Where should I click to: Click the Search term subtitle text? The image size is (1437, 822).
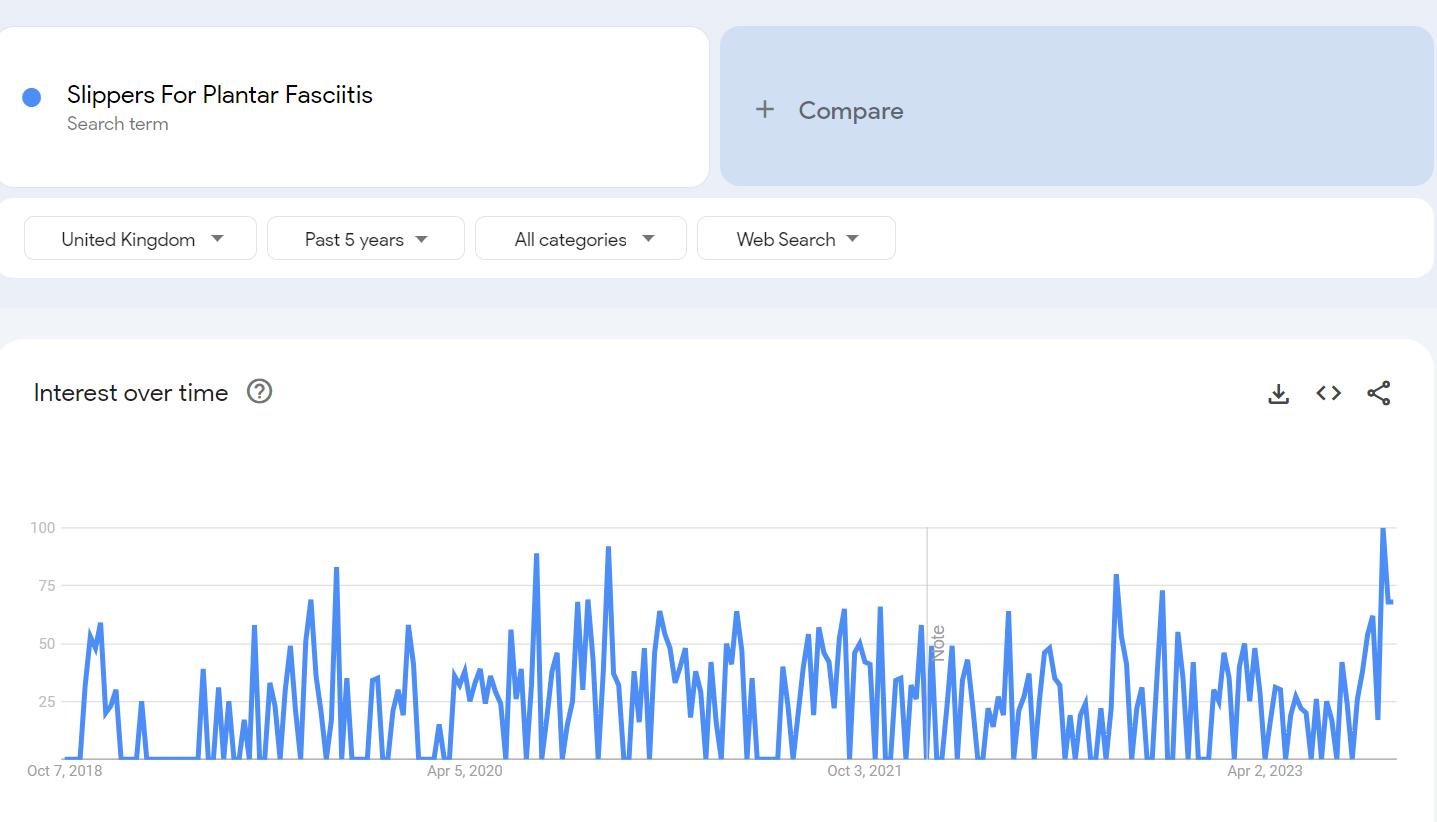118,124
